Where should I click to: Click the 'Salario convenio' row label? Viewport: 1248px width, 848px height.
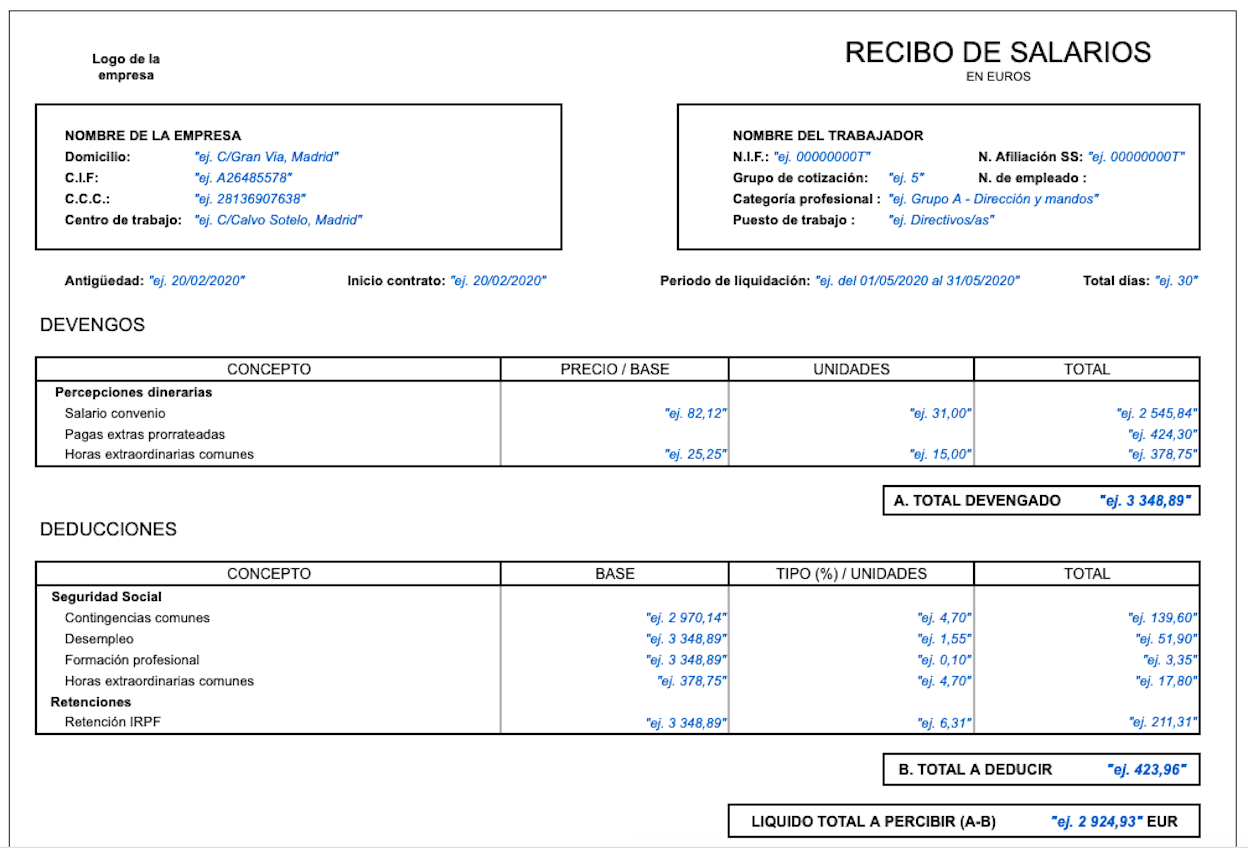point(115,413)
